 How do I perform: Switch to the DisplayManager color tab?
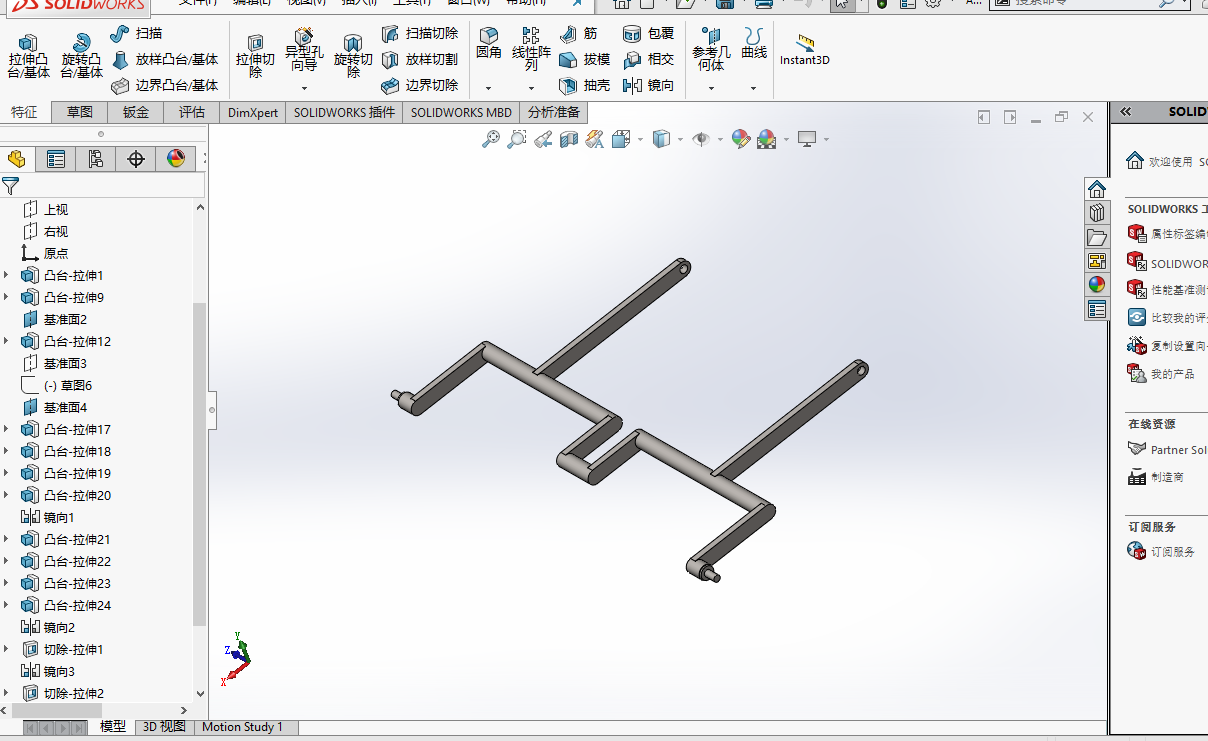176,158
